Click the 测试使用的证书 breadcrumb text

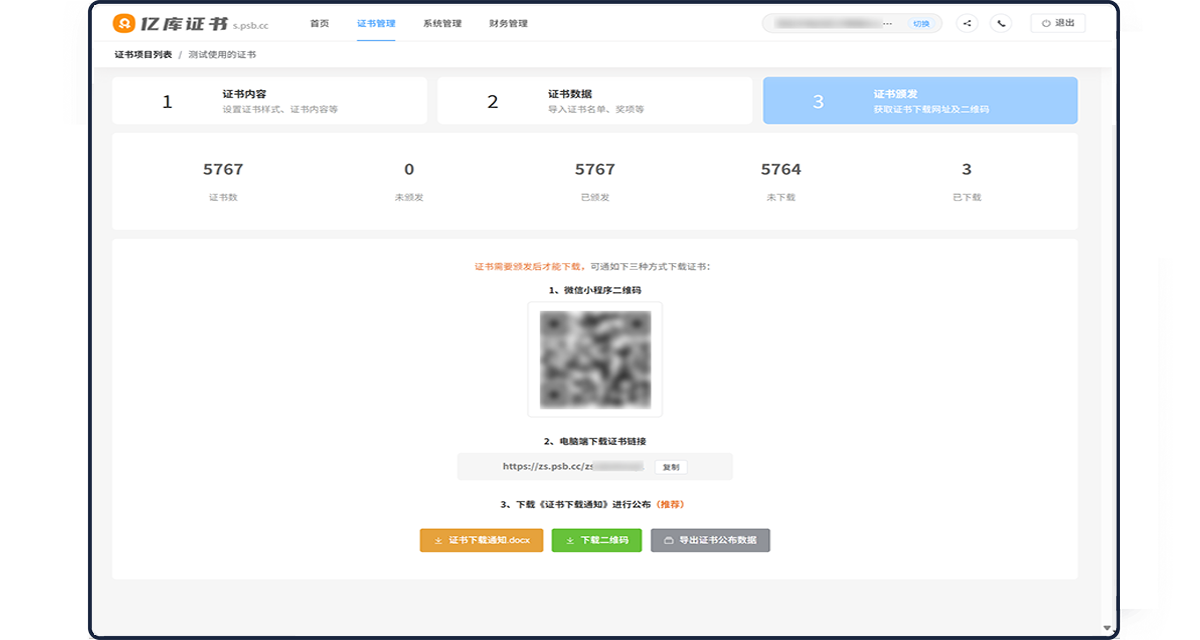tap(222, 54)
